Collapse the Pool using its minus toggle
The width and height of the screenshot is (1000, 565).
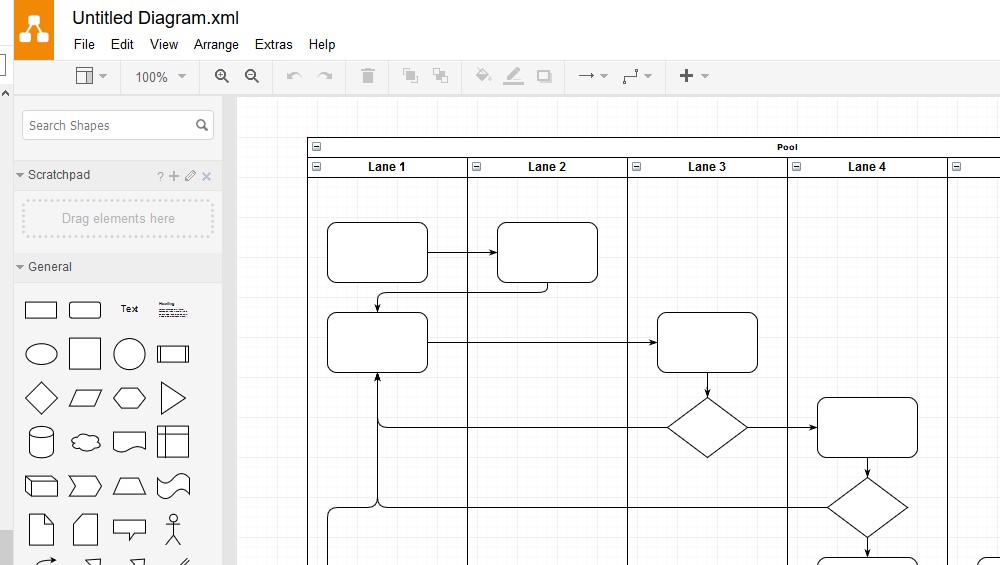pyautogui.click(x=316, y=147)
